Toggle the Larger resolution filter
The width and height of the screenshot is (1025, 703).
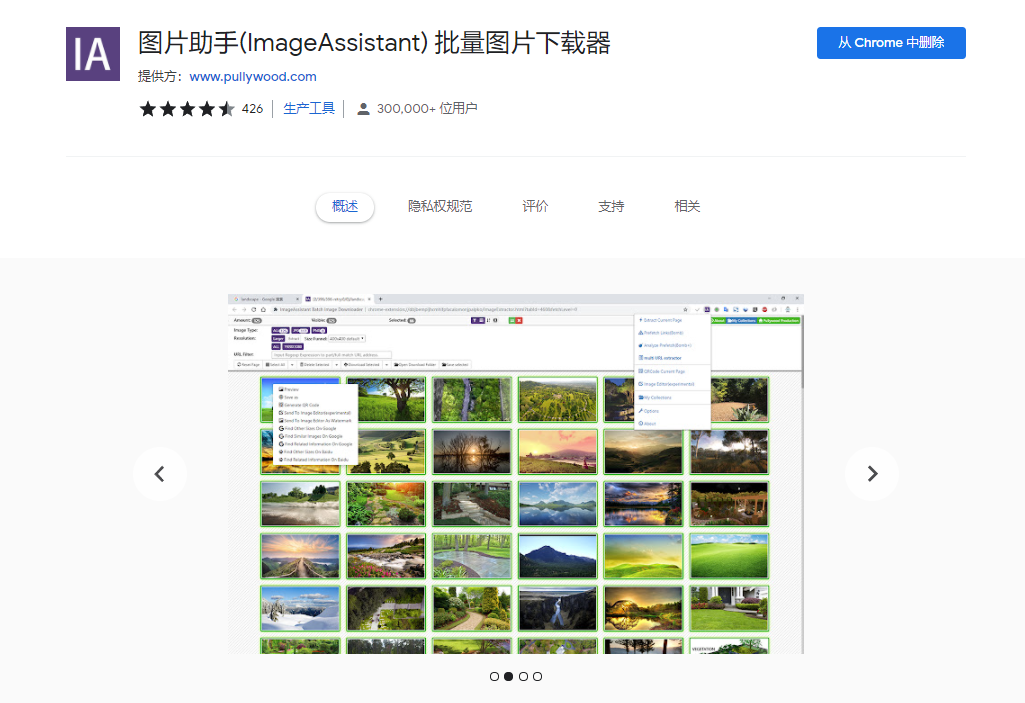point(280,338)
